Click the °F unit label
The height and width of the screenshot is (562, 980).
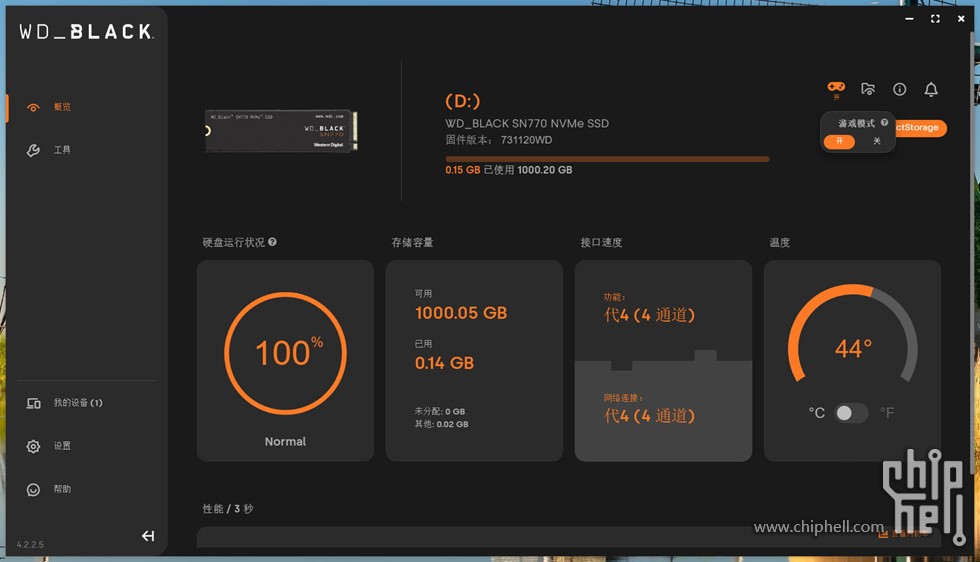[x=887, y=413]
